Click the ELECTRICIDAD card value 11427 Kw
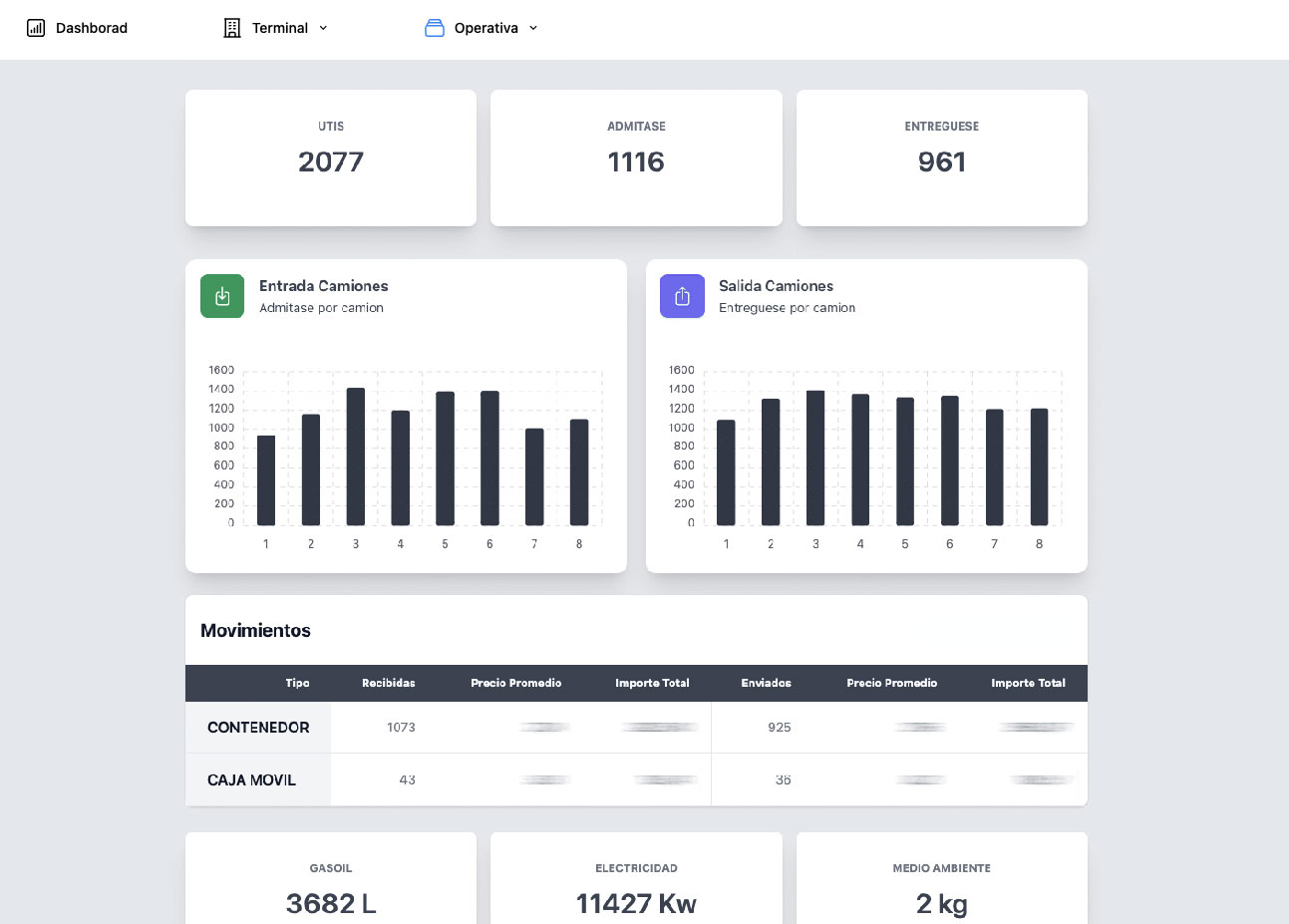 click(636, 903)
